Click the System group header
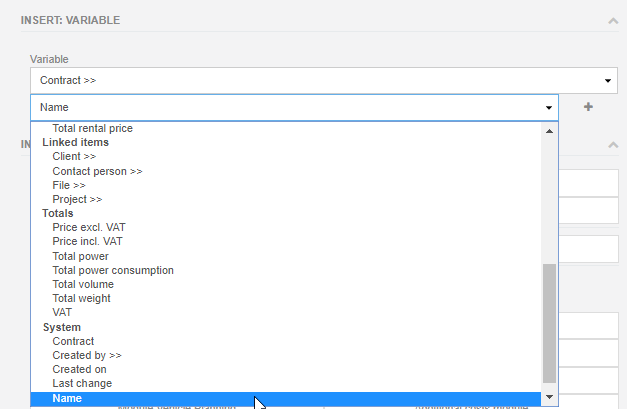 (62, 327)
